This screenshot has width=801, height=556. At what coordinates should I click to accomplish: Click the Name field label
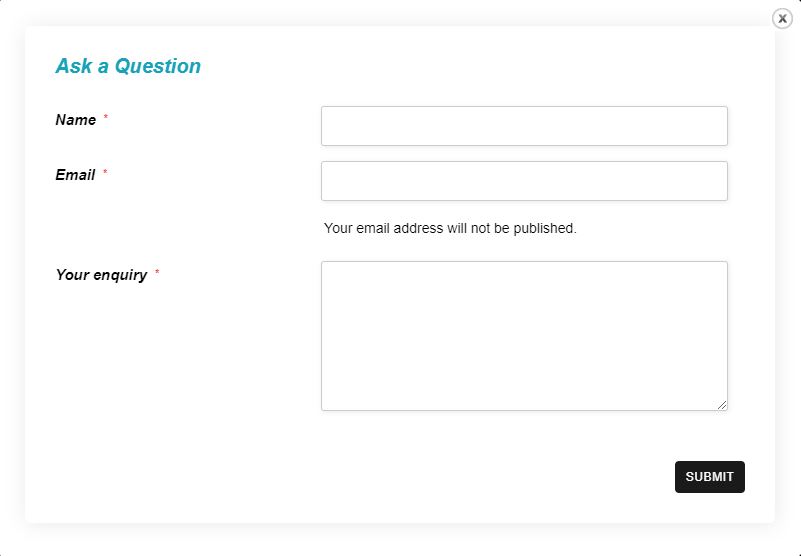pos(76,120)
